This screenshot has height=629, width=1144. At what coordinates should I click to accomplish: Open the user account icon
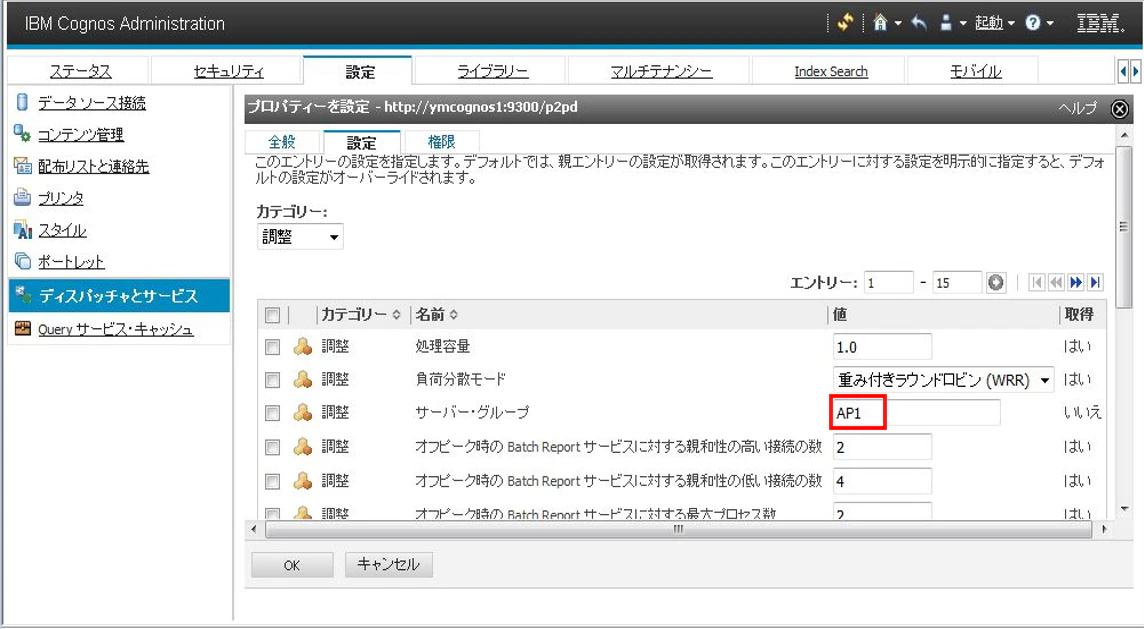pyautogui.click(x=946, y=23)
